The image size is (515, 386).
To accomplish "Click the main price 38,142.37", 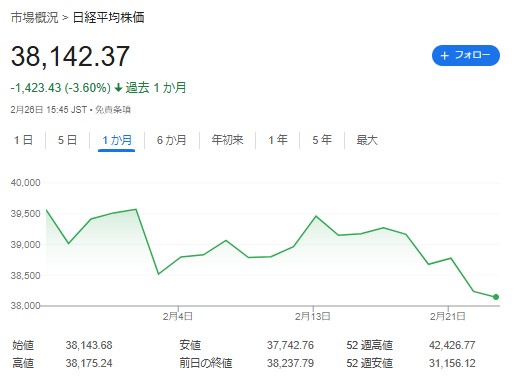I will click(x=70, y=56).
